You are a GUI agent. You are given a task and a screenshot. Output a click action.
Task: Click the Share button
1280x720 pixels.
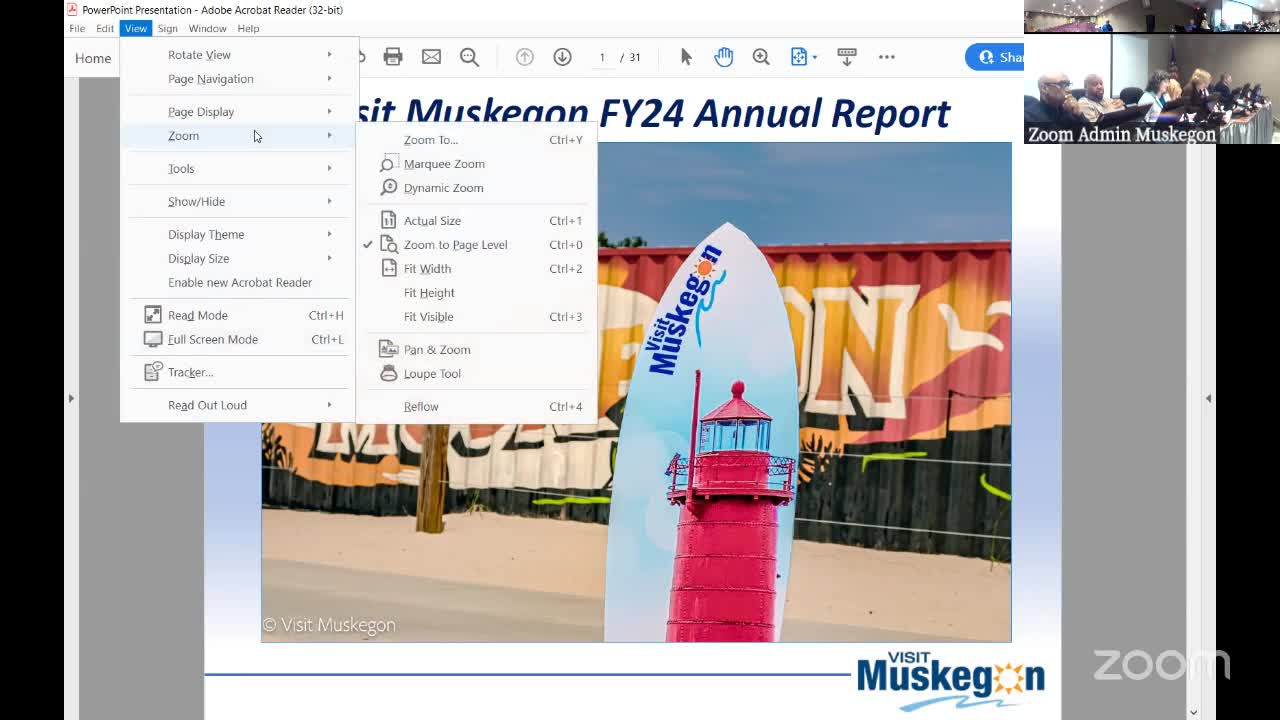(x=996, y=57)
